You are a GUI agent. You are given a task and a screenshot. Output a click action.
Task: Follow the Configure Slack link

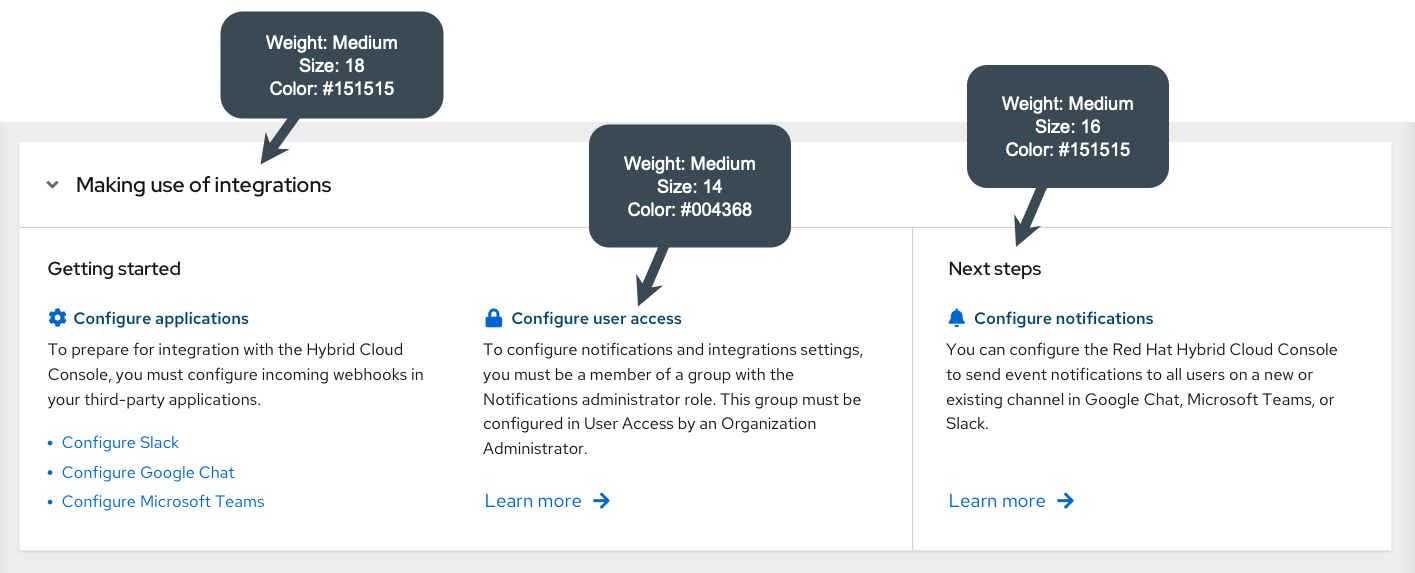click(120, 442)
